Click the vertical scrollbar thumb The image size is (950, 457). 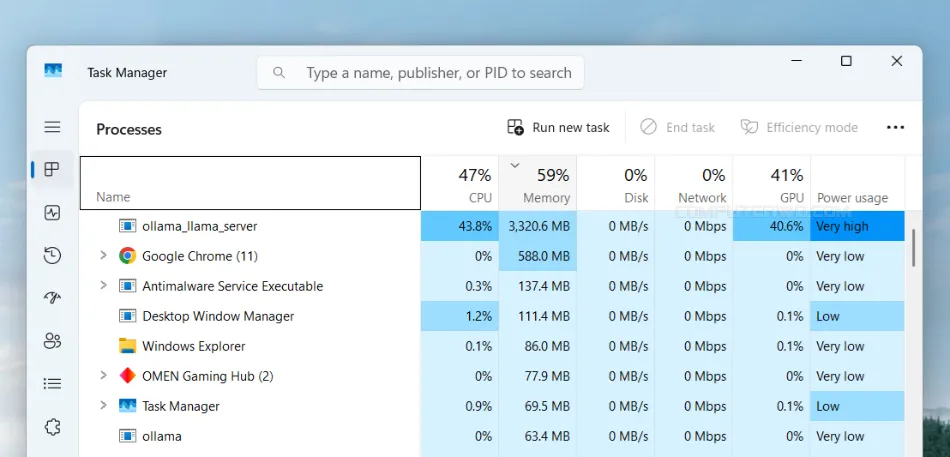coord(914,248)
